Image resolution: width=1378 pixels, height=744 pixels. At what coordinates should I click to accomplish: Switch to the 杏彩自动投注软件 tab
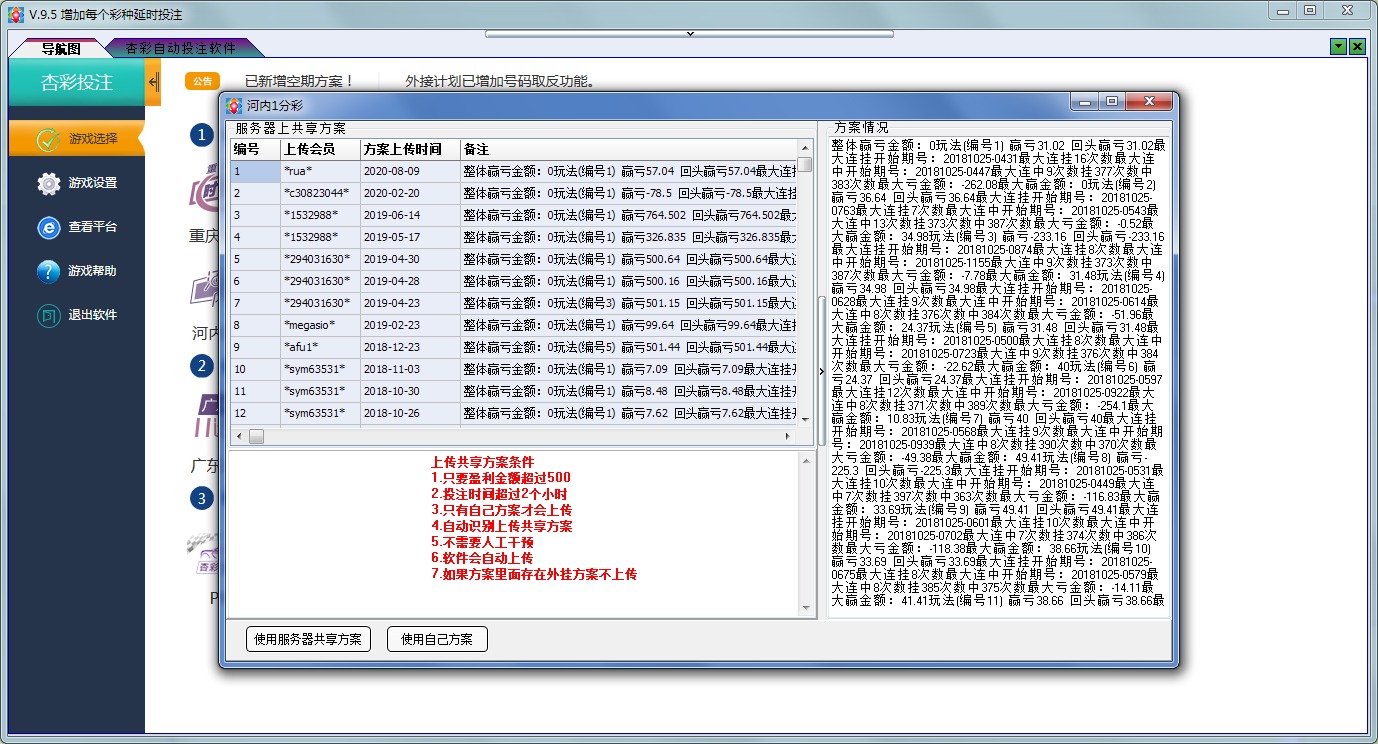181,48
